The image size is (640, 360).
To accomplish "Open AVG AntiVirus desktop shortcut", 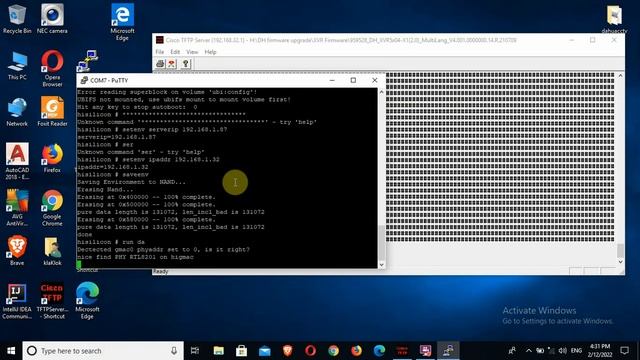I will [x=17, y=208].
